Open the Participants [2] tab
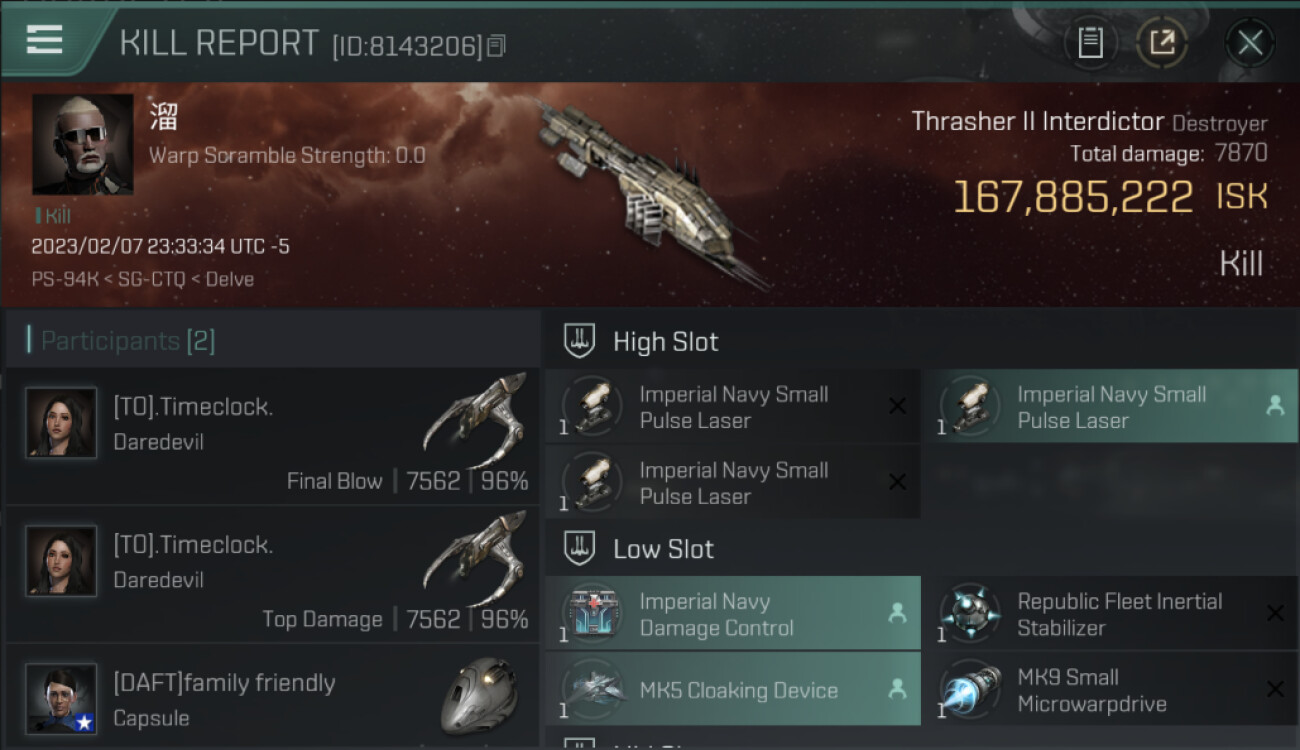This screenshot has width=1300, height=750. (127, 341)
